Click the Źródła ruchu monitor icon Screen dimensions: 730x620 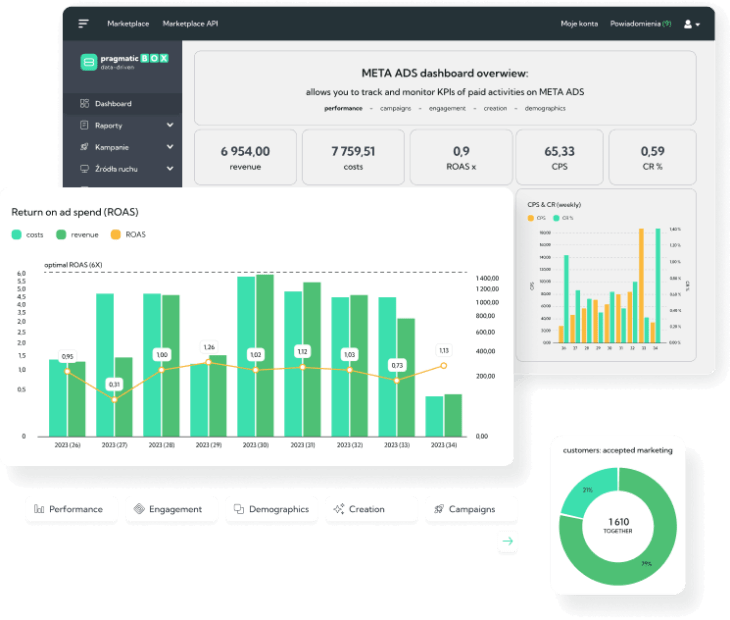(x=85, y=169)
